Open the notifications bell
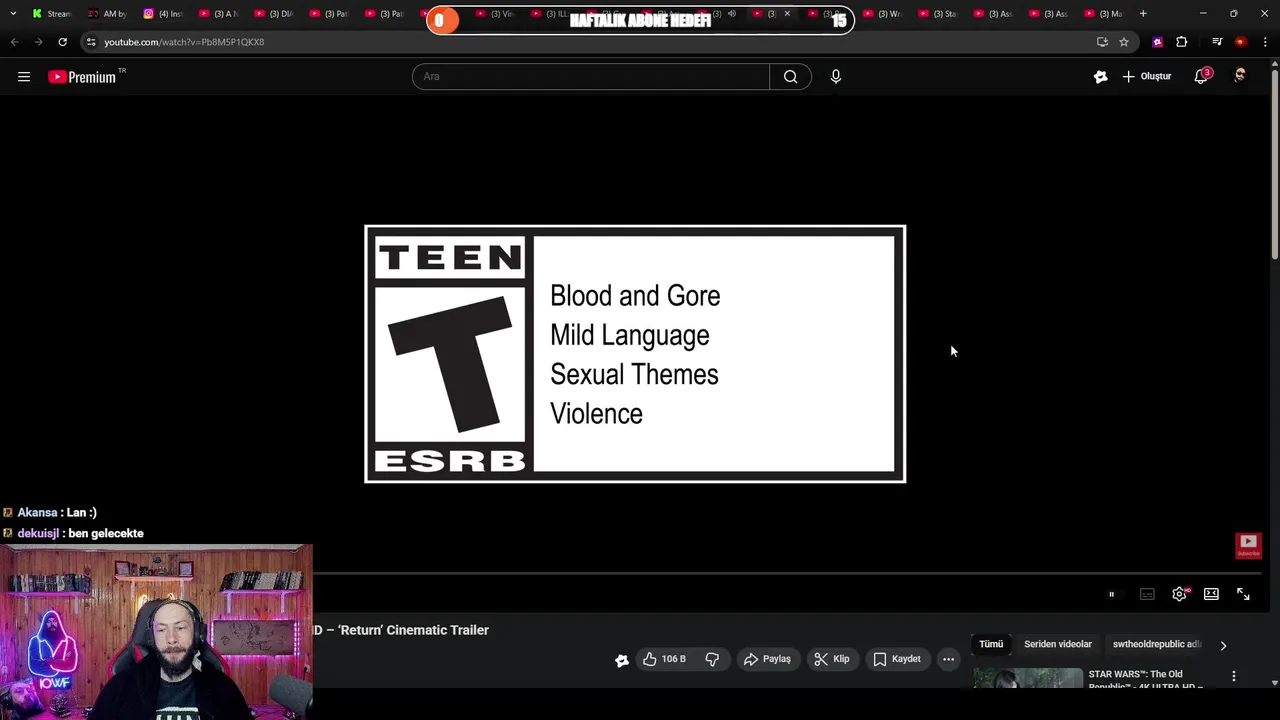Image resolution: width=1280 pixels, height=720 pixels. (x=1201, y=77)
